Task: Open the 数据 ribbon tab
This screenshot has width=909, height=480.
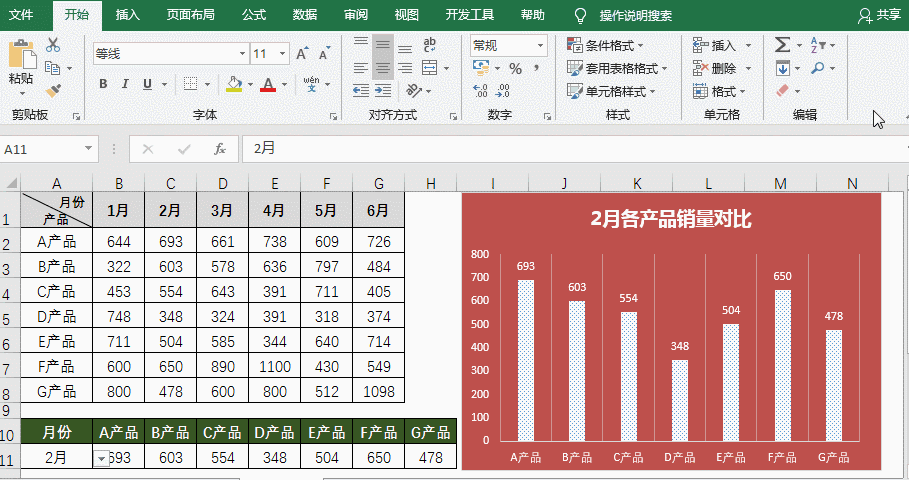Action: [304, 14]
